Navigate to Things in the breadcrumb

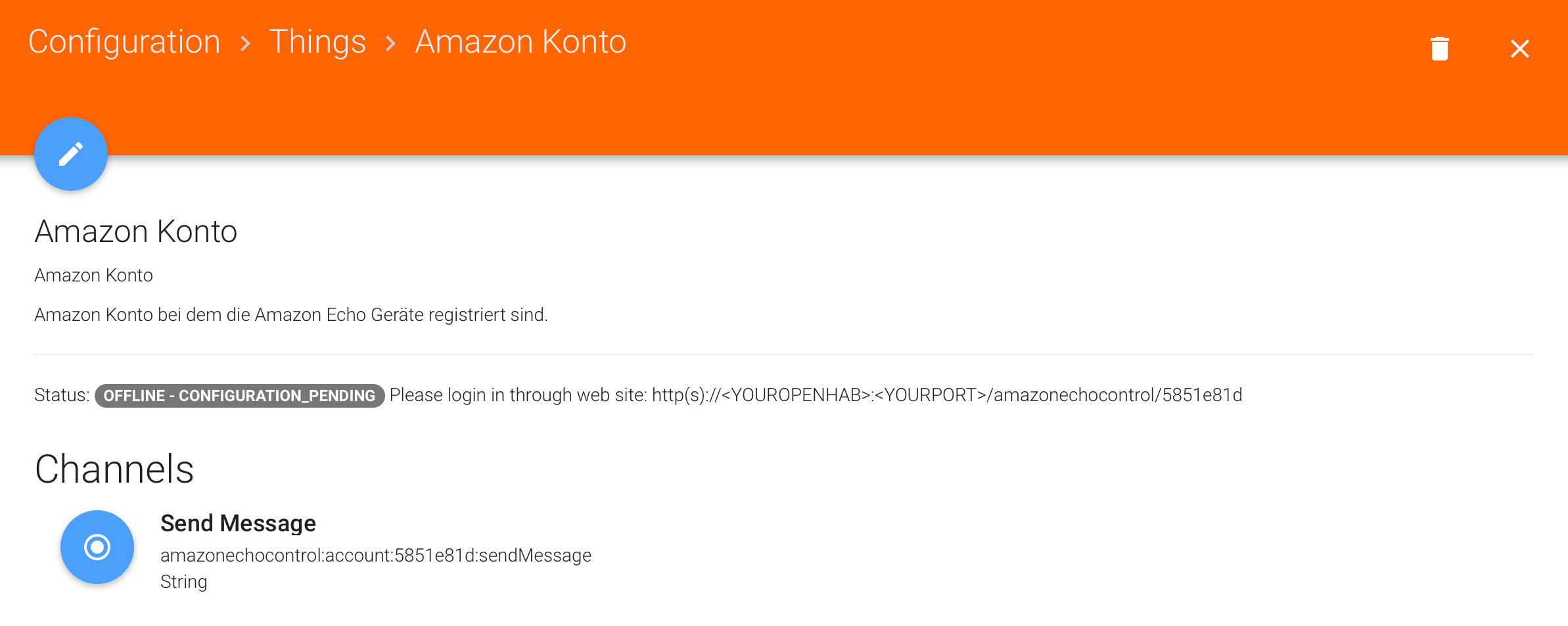tap(317, 42)
